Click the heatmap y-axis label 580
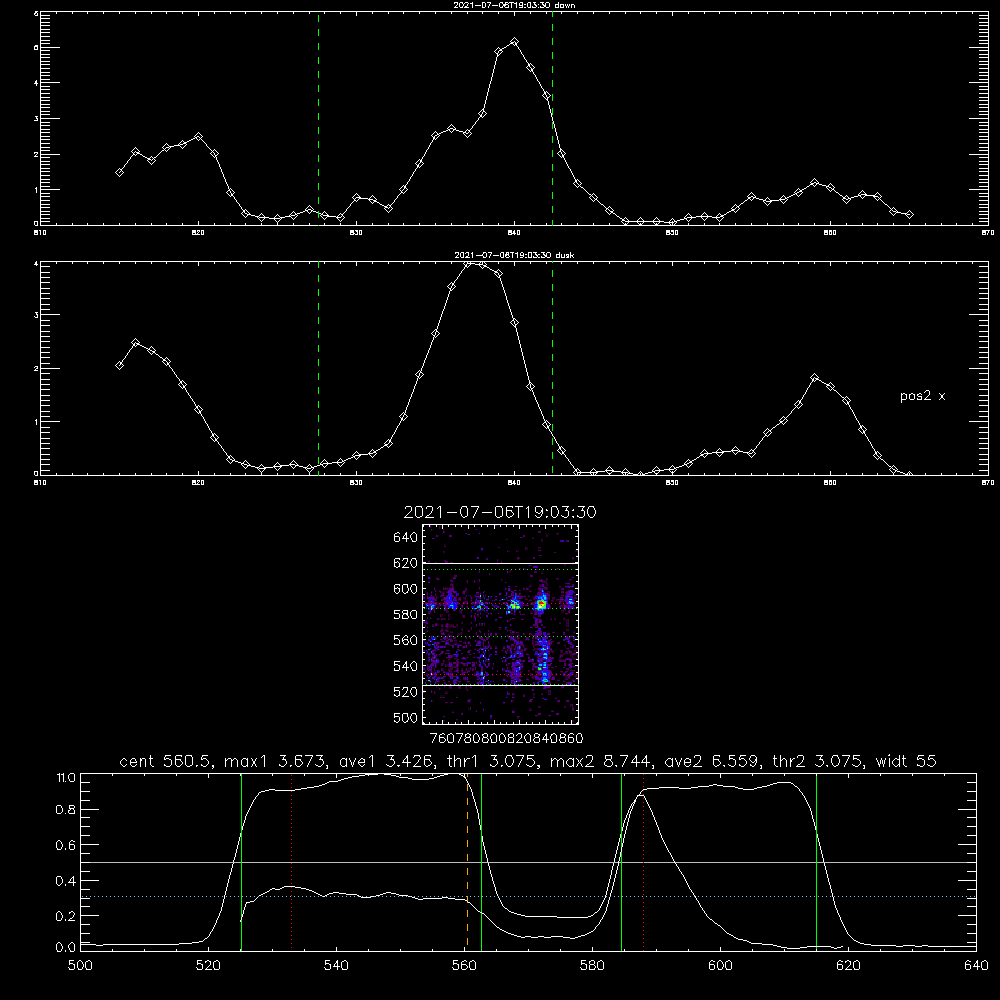The image size is (1000, 1000). pos(406,615)
